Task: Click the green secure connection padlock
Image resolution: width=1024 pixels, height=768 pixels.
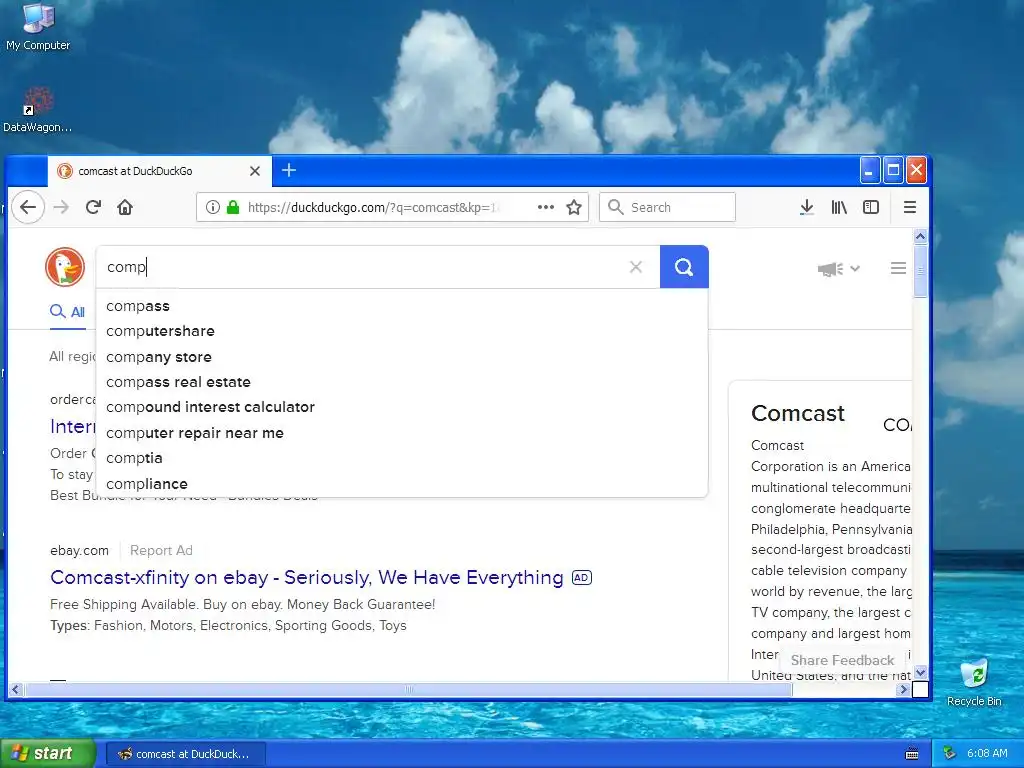Action: click(232, 208)
